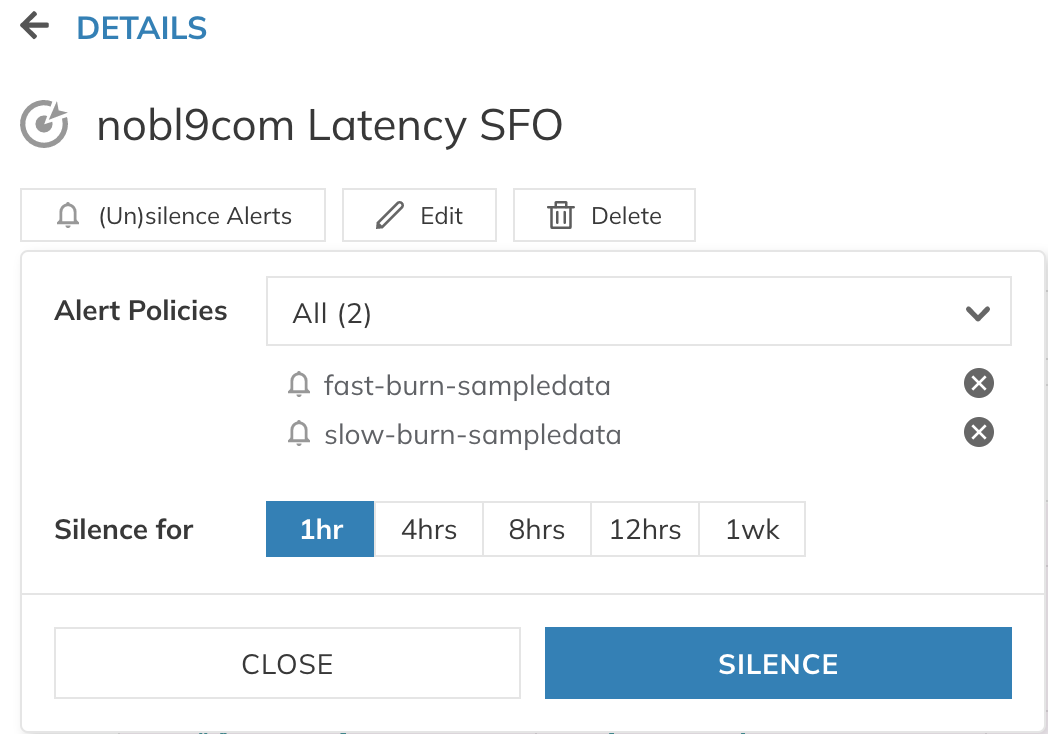The width and height of the screenshot is (1048, 734).
Task: Click the fast-burn-sampledata policy name
Action: [x=467, y=384]
